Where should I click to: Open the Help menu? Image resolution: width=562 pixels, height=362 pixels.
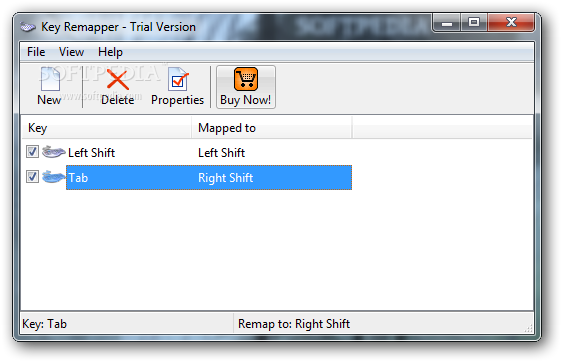[x=110, y=52]
